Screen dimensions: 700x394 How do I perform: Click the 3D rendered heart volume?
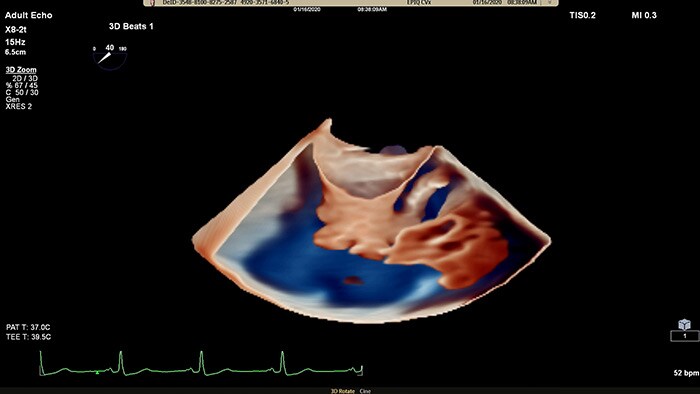point(371,220)
